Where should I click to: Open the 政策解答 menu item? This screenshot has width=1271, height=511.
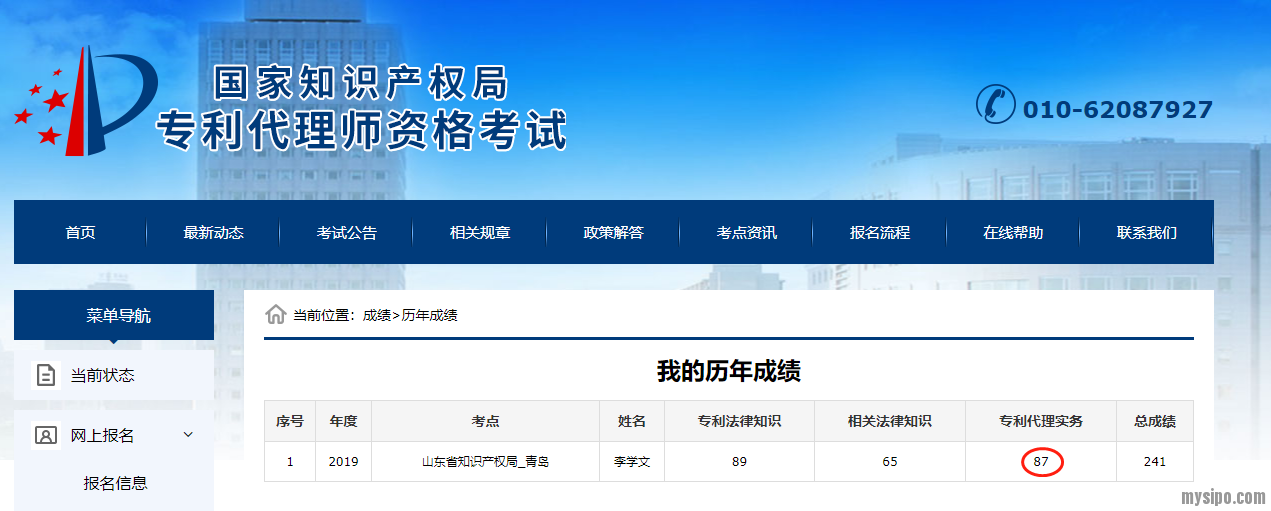[613, 233]
